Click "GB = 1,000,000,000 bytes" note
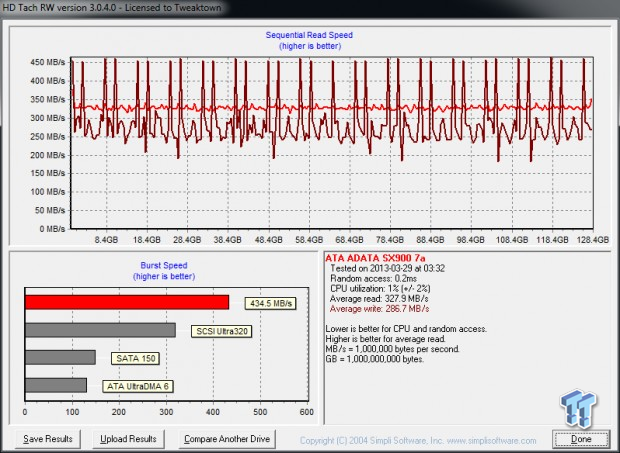Viewport: 620px width, 453px height. pos(375,359)
